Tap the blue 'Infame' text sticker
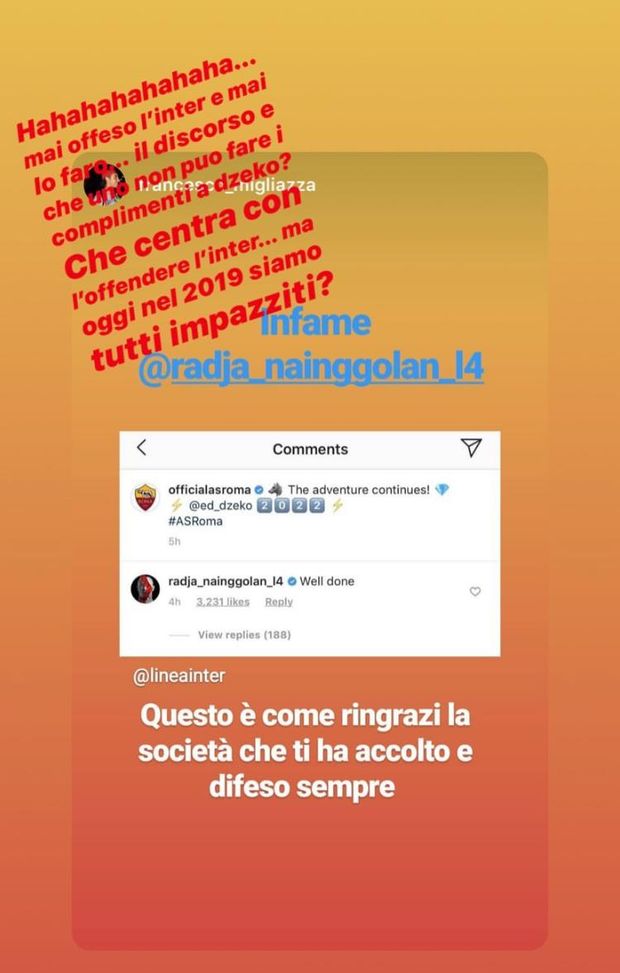Viewport: 620px width, 973px height. pyautogui.click(x=315, y=323)
